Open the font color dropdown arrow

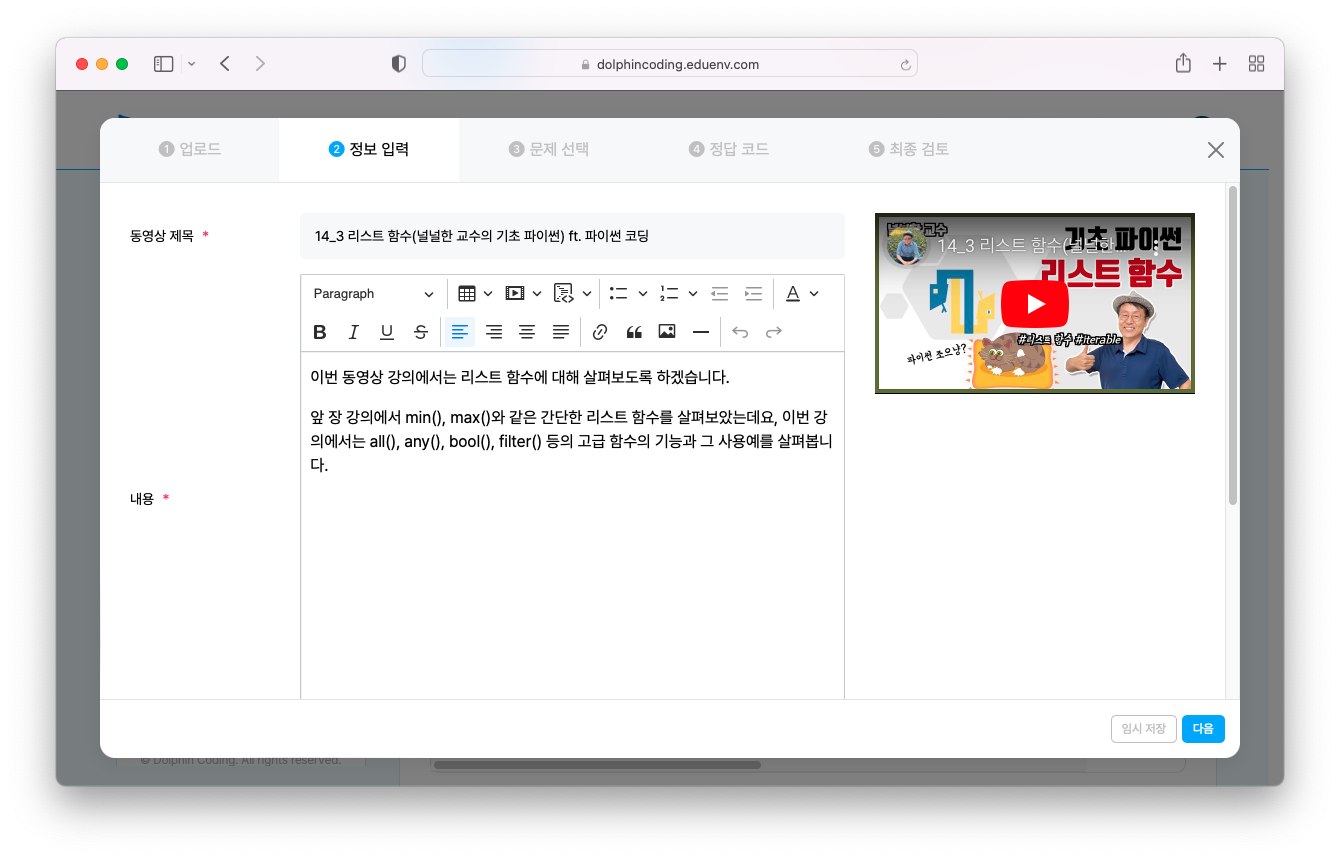click(x=814, y=294)
